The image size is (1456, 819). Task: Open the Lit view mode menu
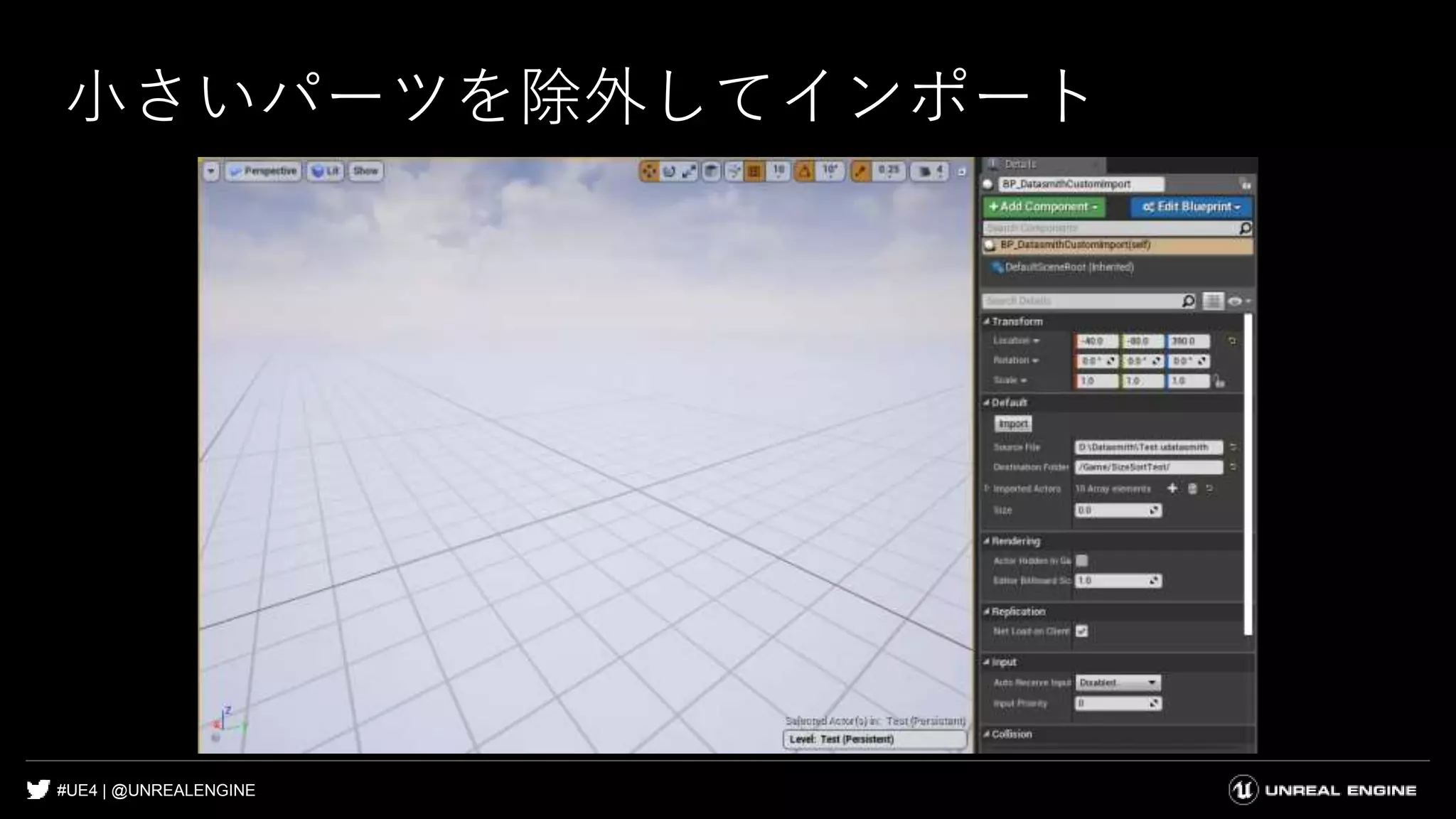pos(326,171)
